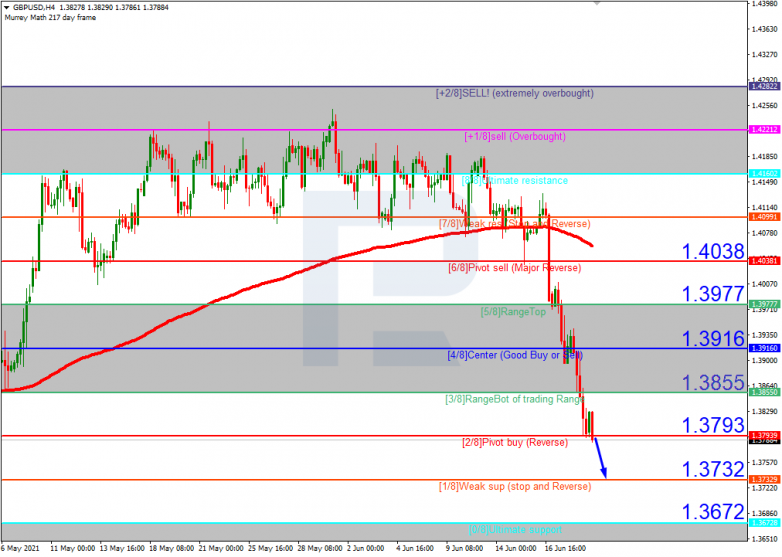Click the 1.37570 price scale value
Viewport: 782px width, 557px height.
pyautogui.click(x=765, y=463)
